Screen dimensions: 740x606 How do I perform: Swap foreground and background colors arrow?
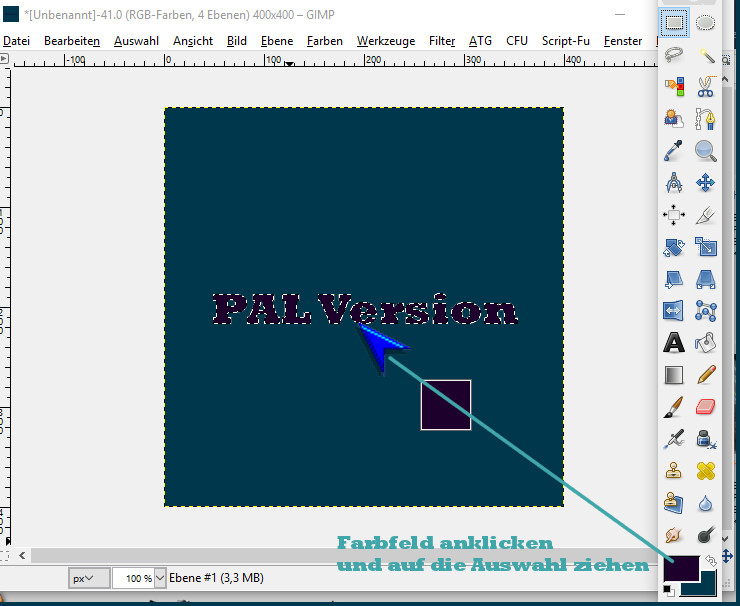(711, 561)
